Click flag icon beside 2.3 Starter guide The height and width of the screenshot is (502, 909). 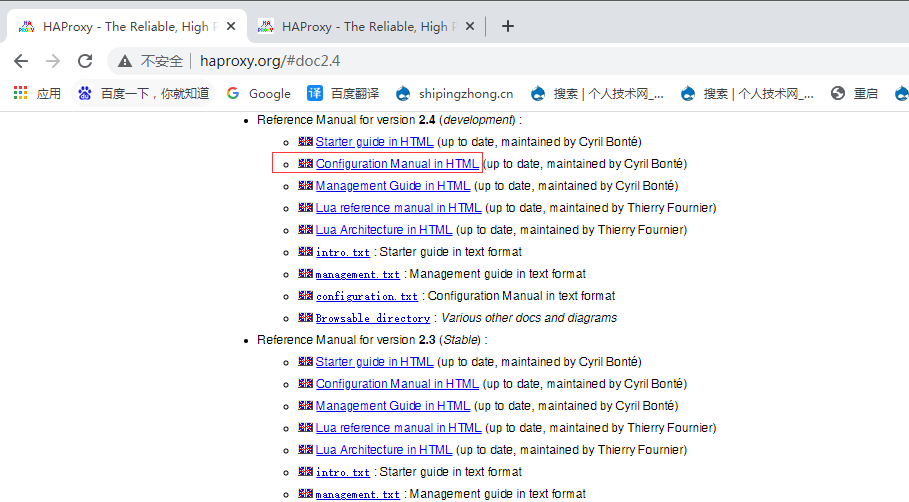306,361
